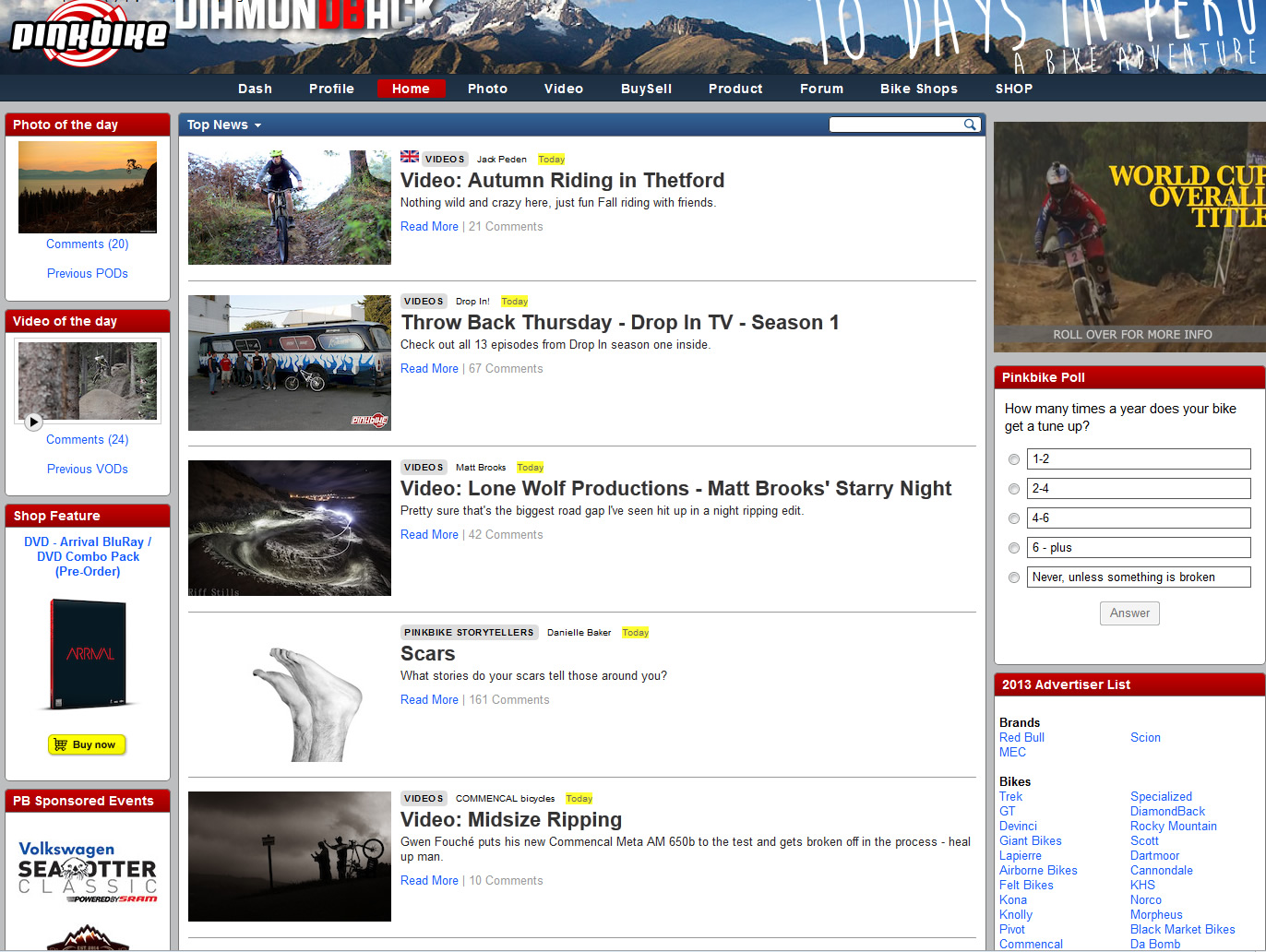This screenshot has height=952, width=1266.
Task: Go to the Home tab
Action: [412, 89]
